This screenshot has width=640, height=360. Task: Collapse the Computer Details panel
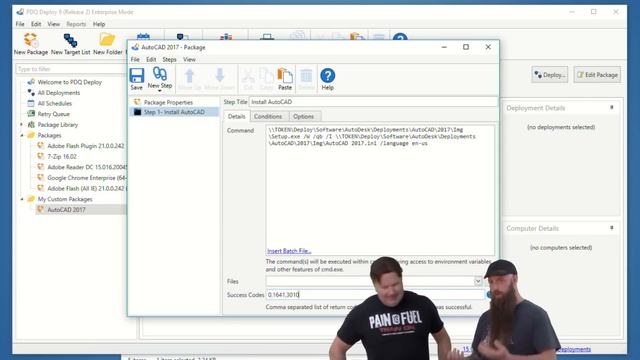coord(611,228)
